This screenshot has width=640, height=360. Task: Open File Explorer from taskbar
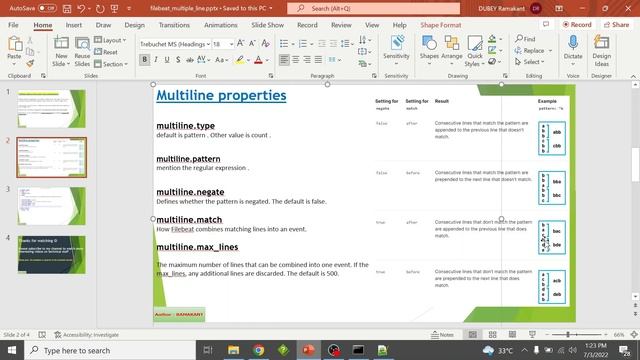[233, 350]
